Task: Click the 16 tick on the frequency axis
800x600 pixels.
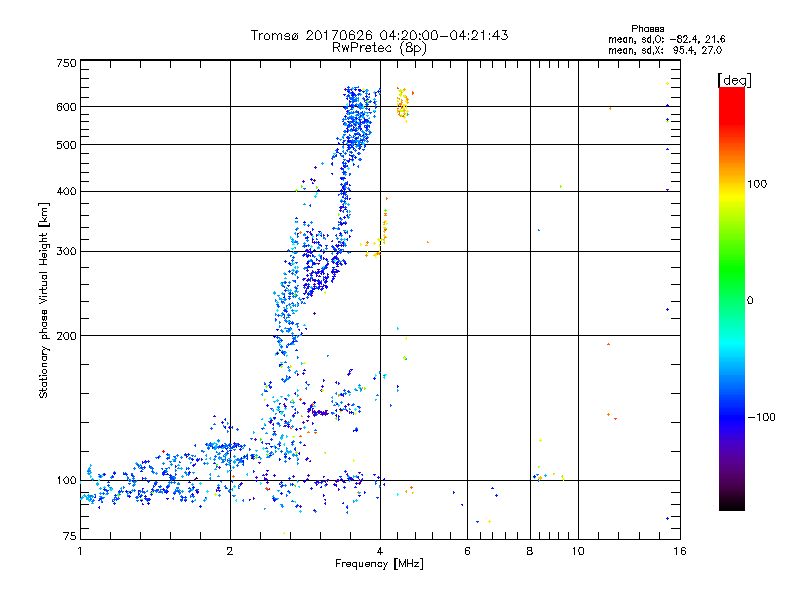Action: (678, 552)
